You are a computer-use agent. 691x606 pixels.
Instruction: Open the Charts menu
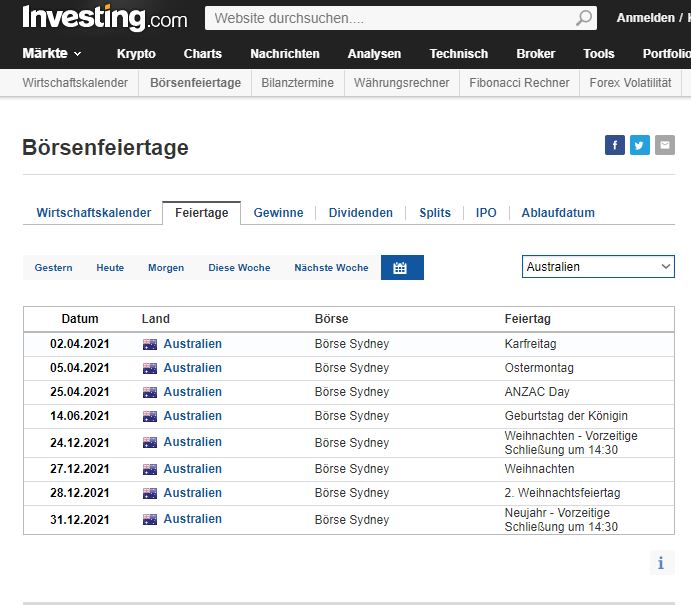[202, 53]
